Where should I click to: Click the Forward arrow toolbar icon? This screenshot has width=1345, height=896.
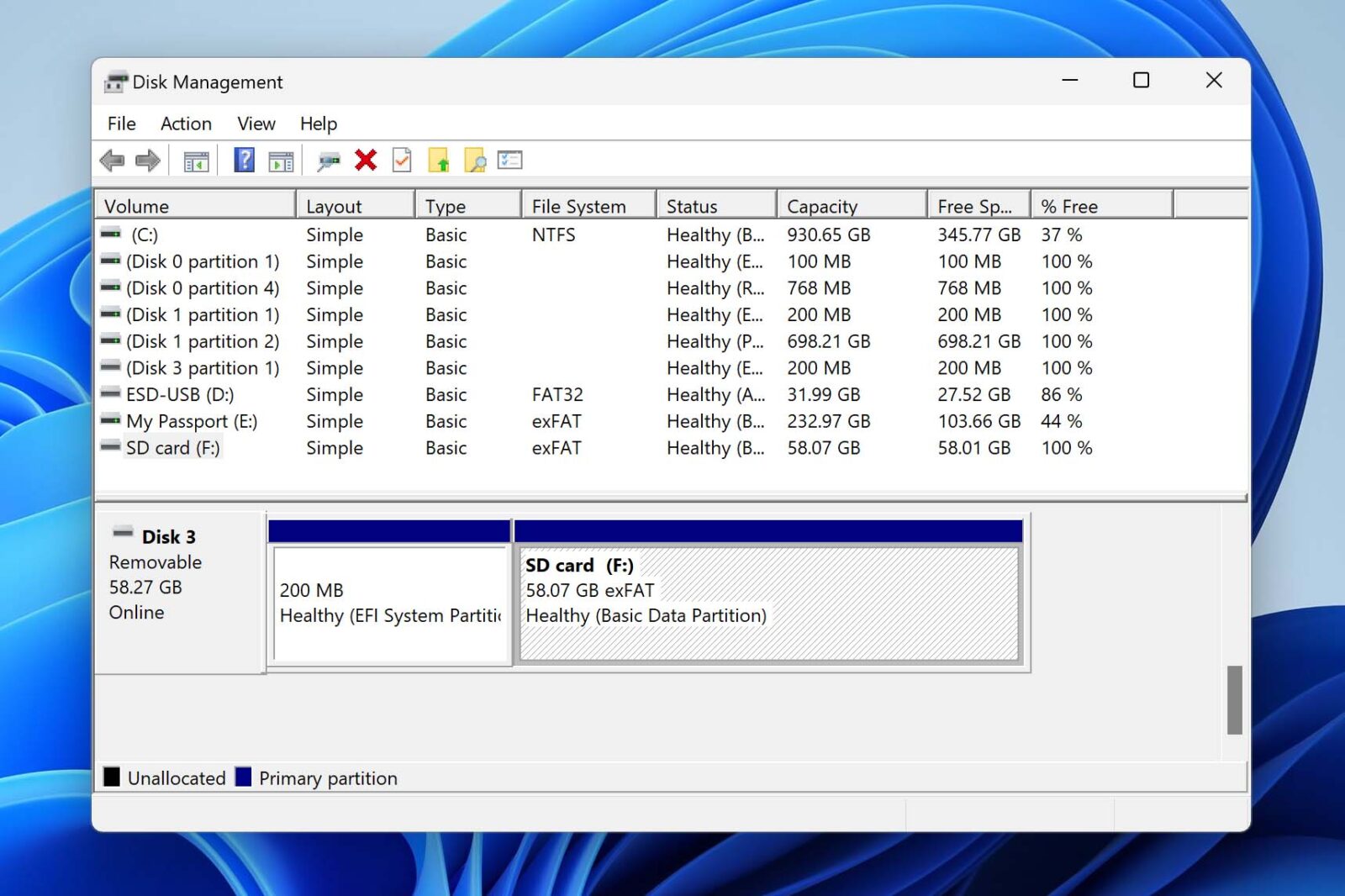tap(148, 160)
